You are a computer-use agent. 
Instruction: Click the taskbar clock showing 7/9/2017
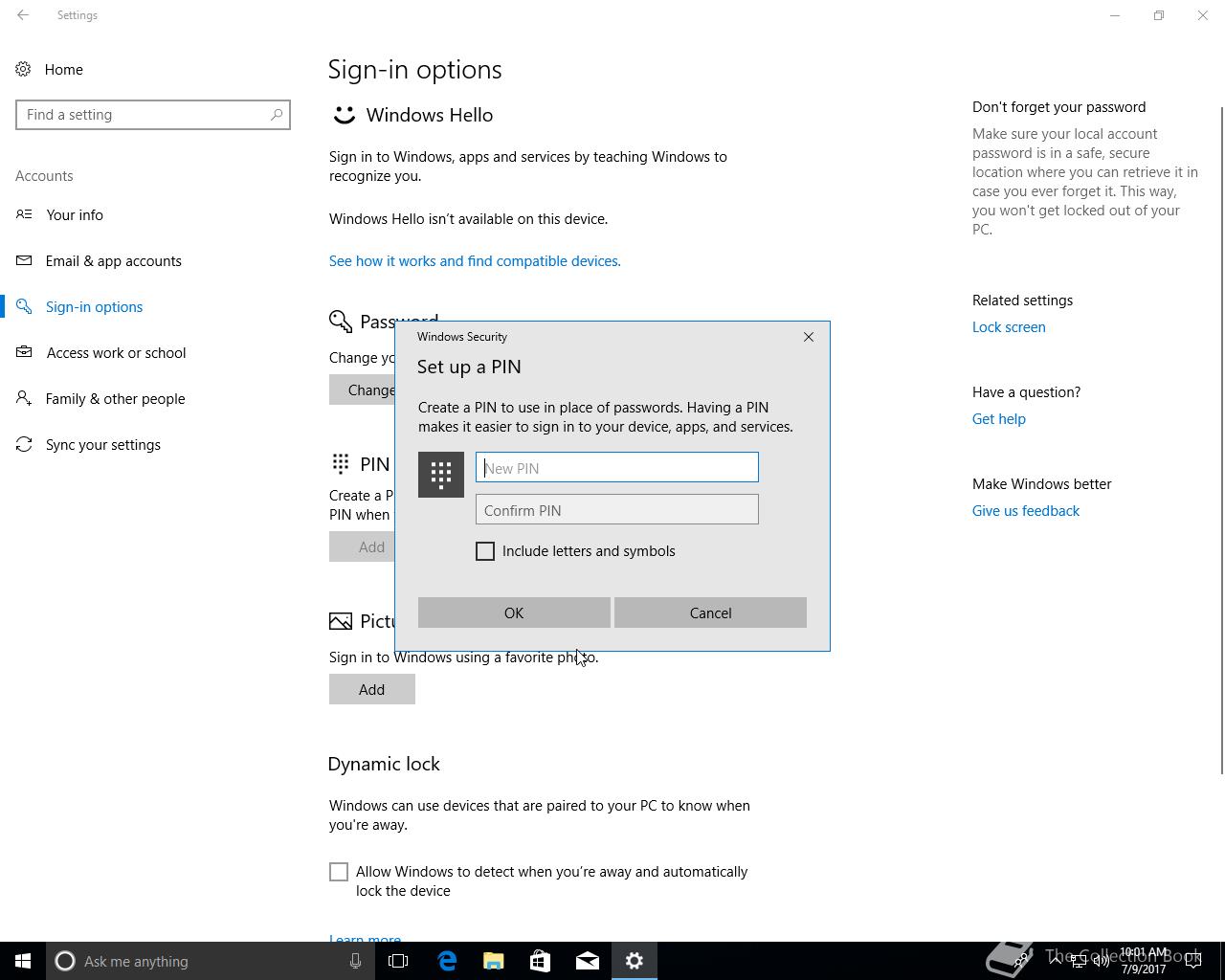1144,961
